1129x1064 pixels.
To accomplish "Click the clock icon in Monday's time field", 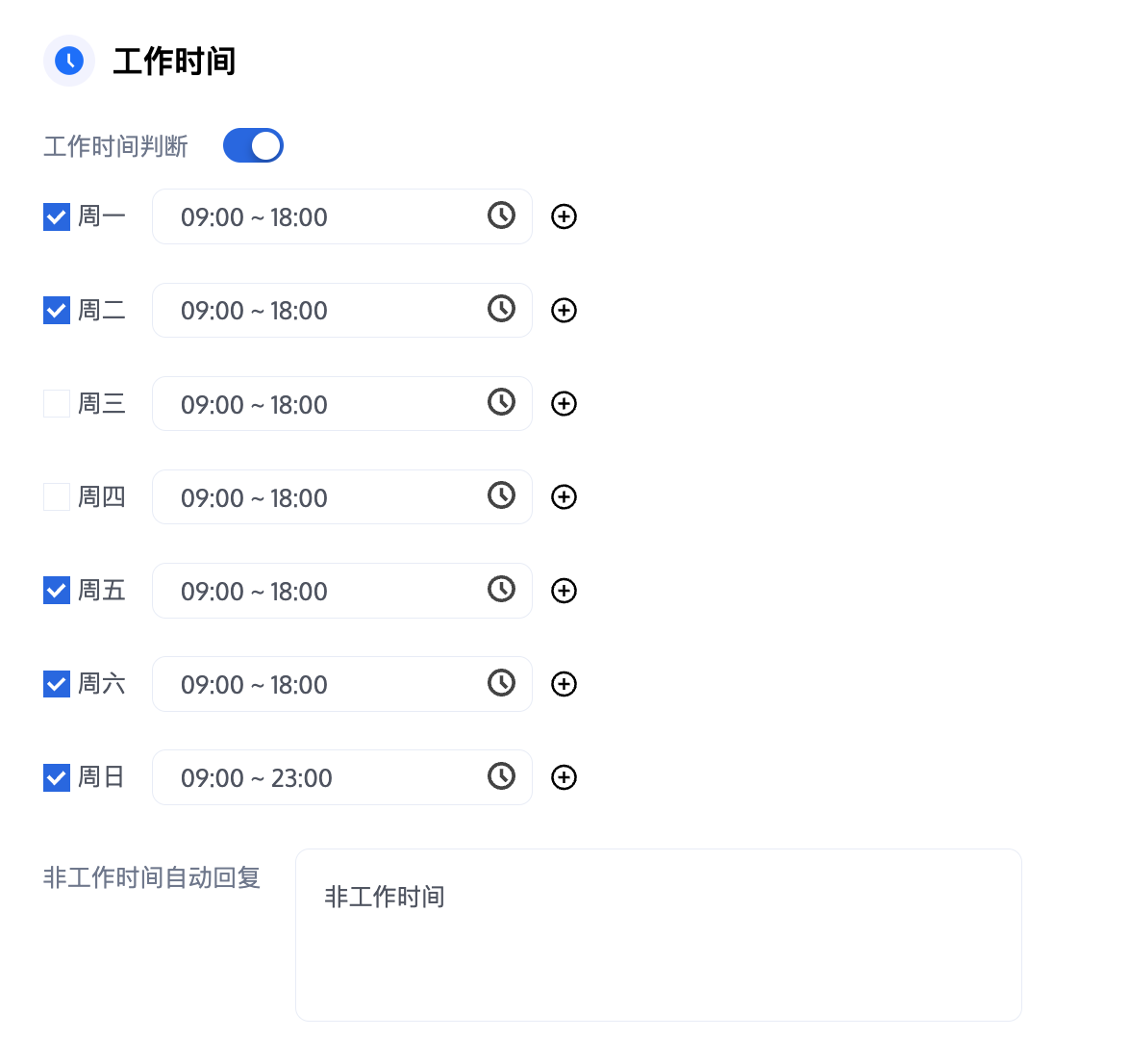I will pos(501,215).
